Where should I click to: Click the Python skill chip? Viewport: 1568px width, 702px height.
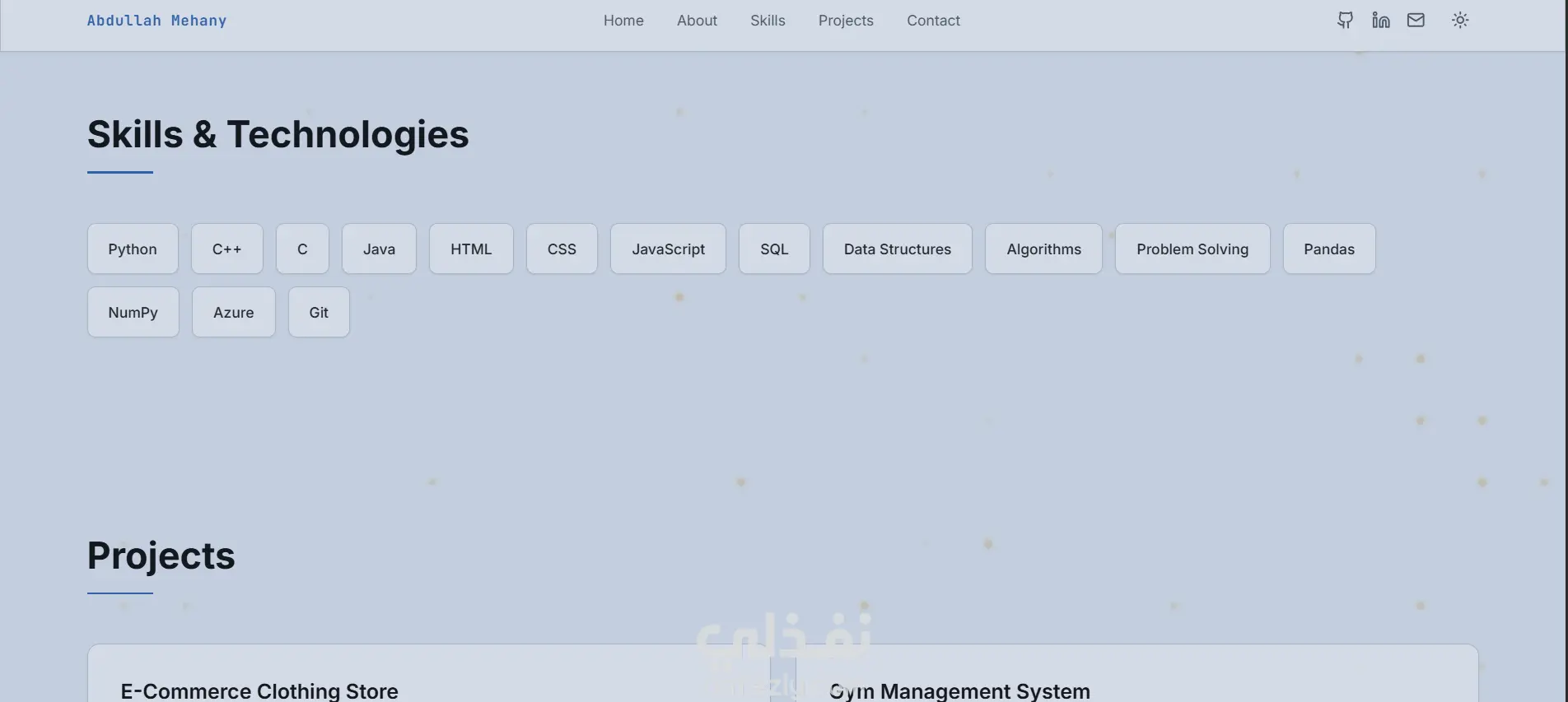(133, 249)
